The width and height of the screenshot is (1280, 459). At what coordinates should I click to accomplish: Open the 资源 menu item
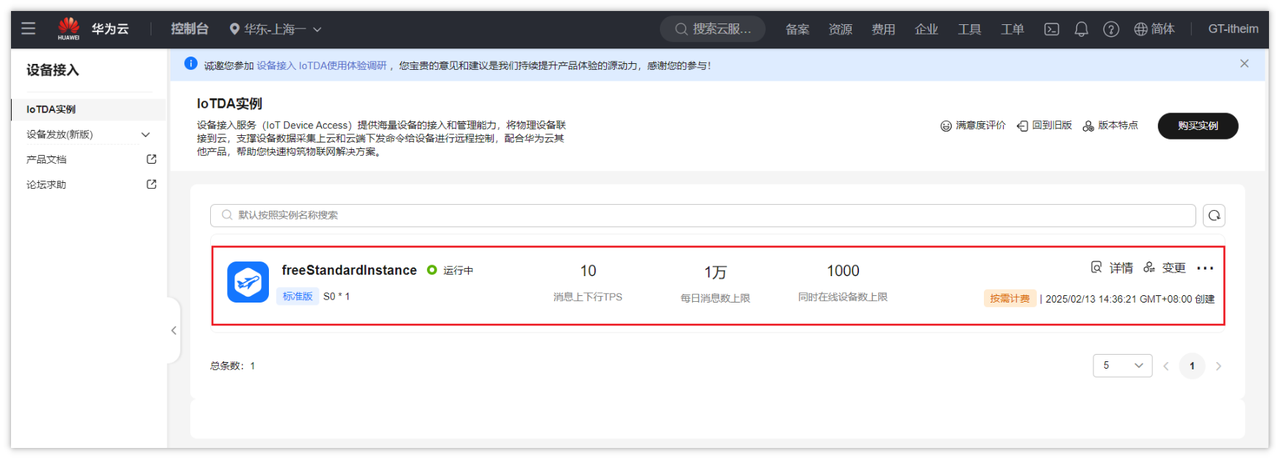(840, 29)
